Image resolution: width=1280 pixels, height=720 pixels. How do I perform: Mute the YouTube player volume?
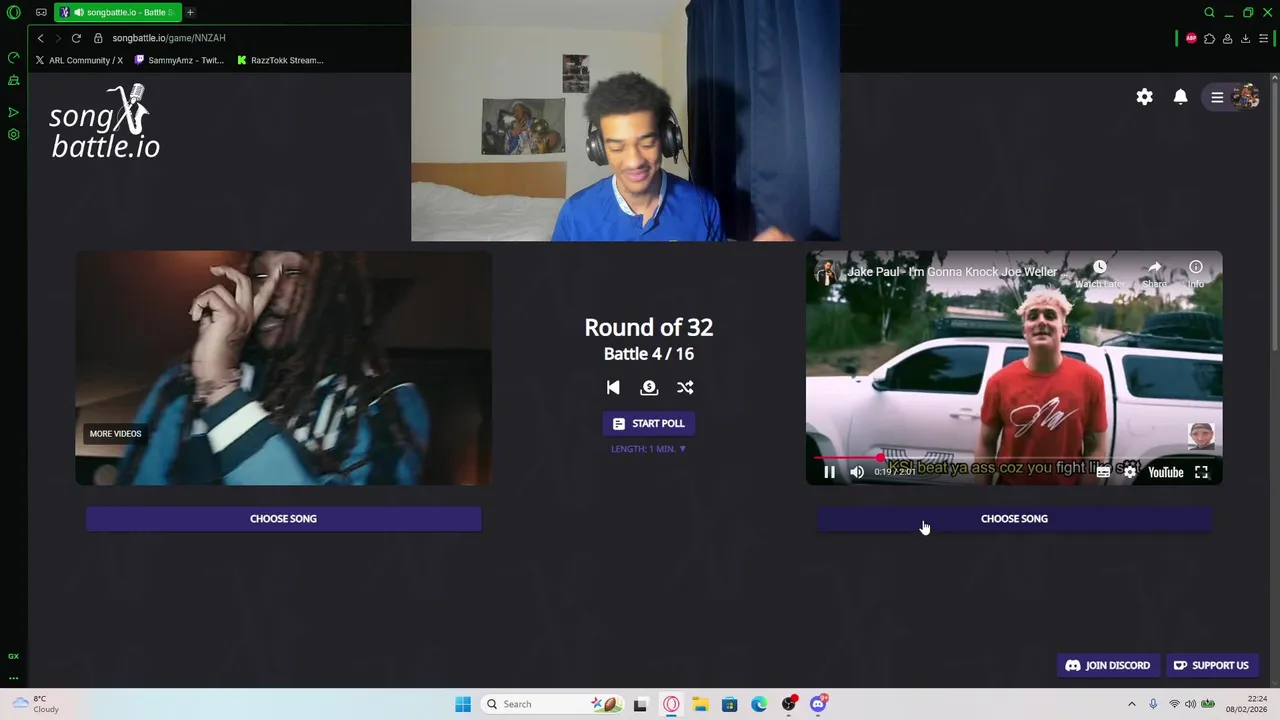[x=857, y=472]
